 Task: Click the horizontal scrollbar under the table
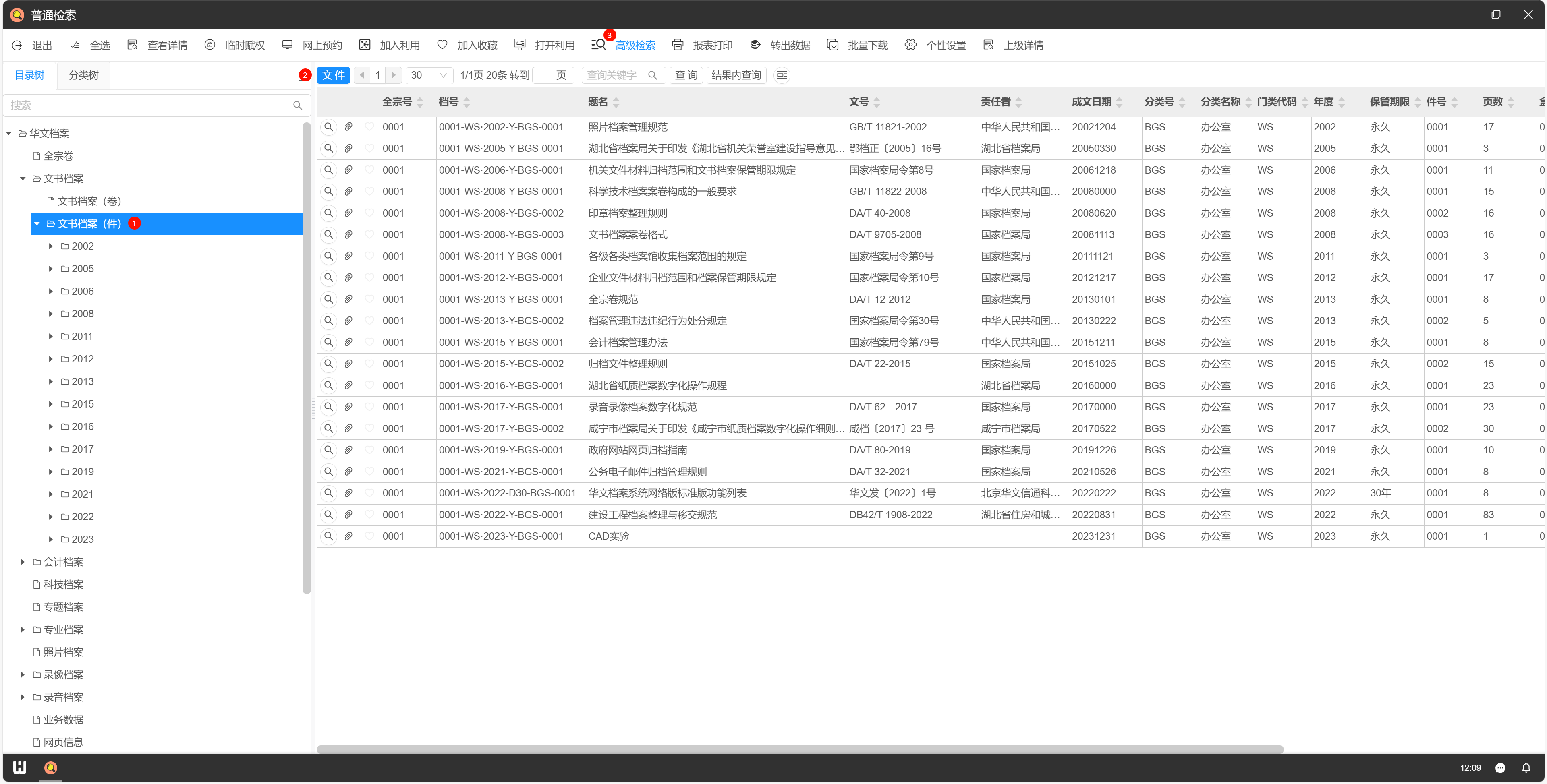tap(799, 749)
